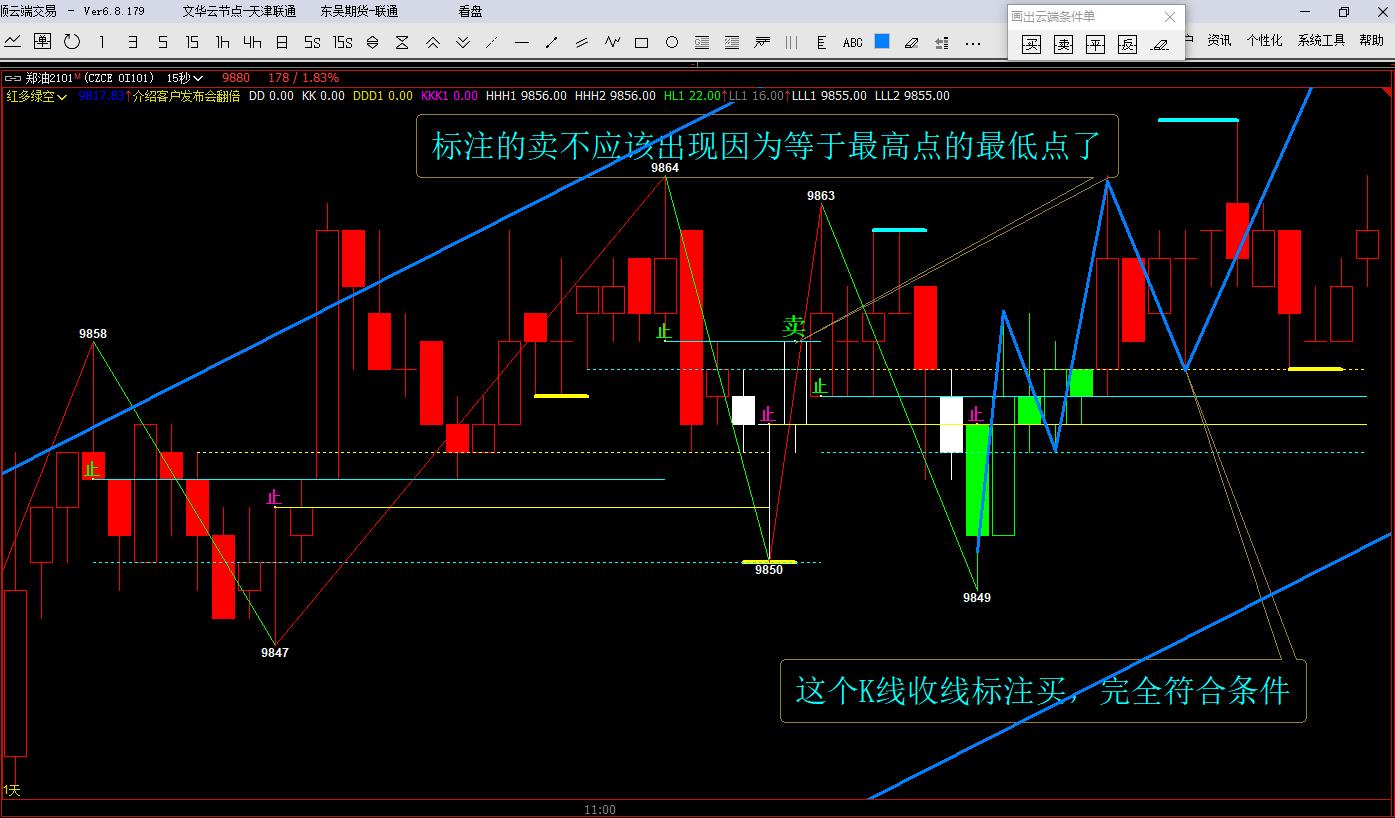Image resolution: width=1395 pixels, height=818 pixels.
Task: Switch chart to 4h period
Action: [x=252, y=42]
